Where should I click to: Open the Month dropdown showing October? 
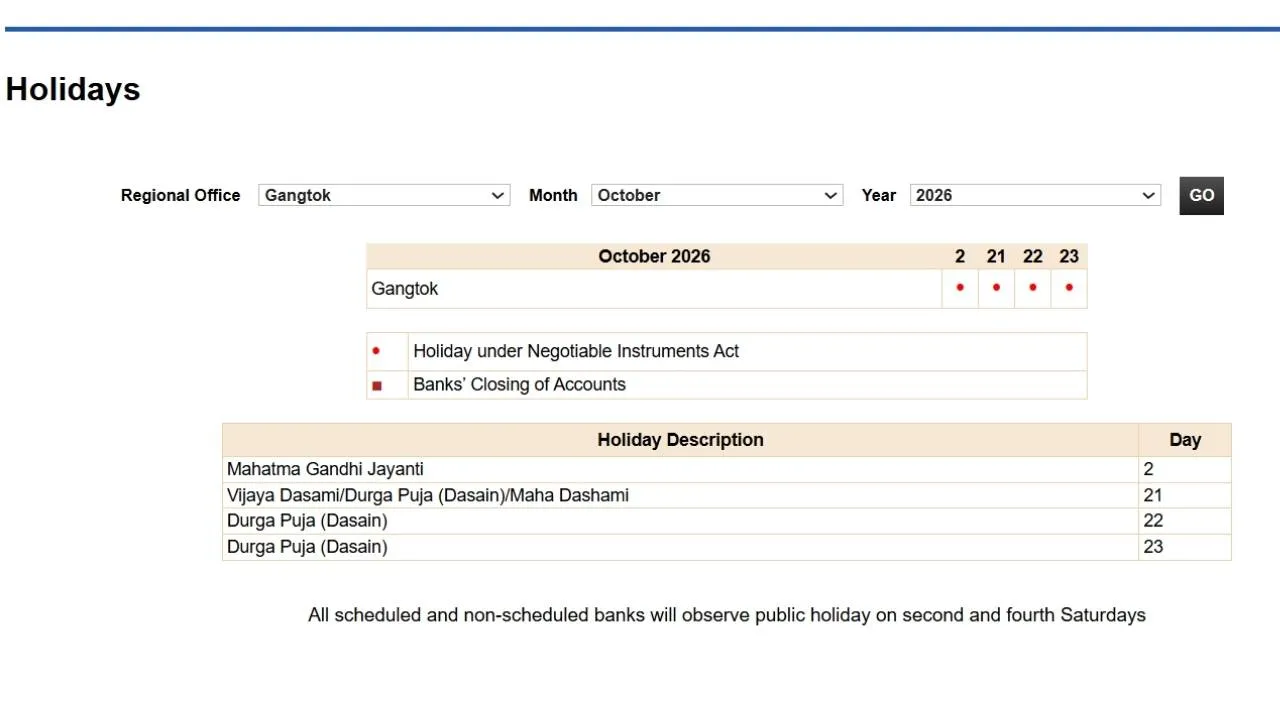717,195
